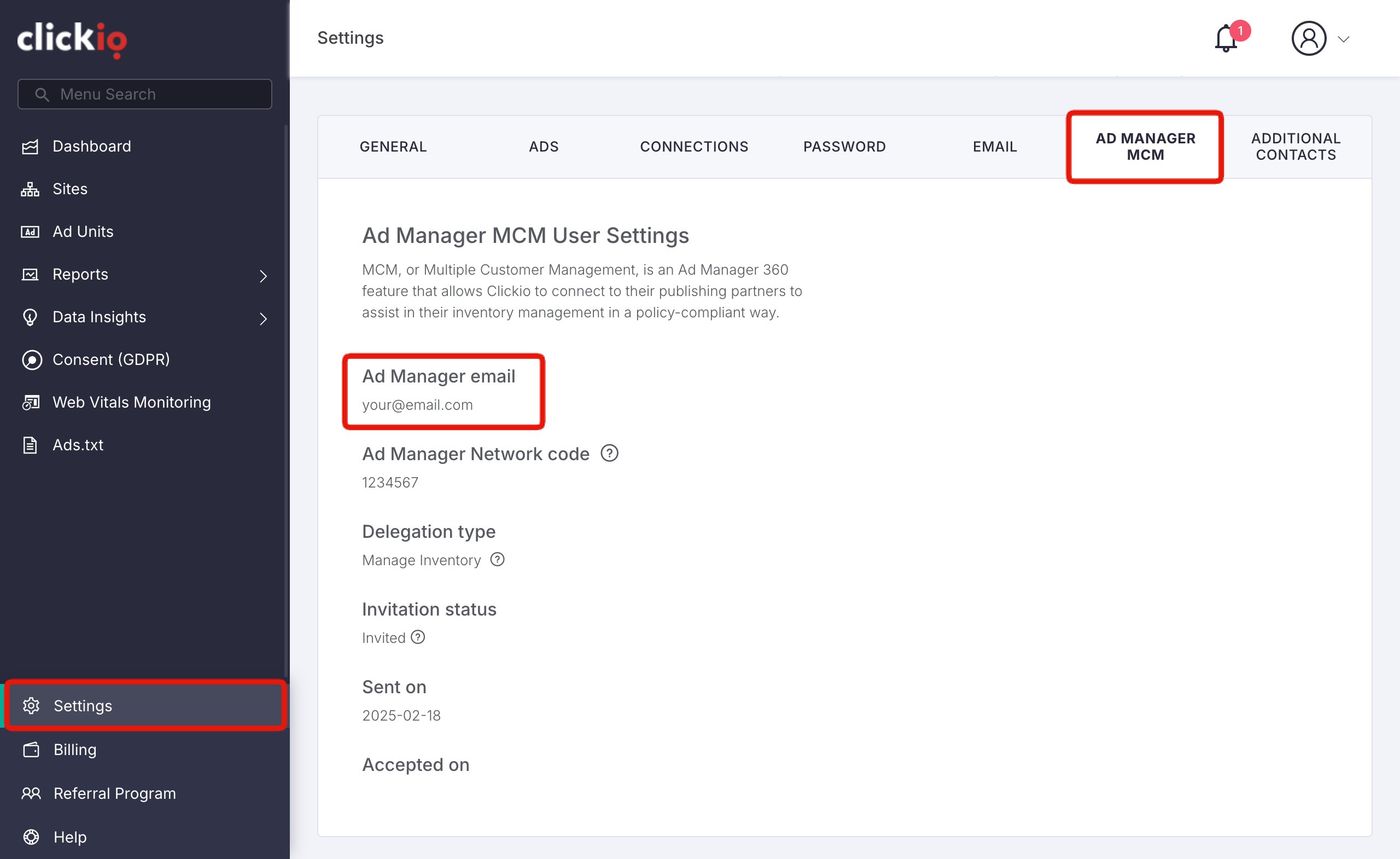The width and height of the screenshot is (1400, 859).
Task: Click the Referral Program people icon
Action: coord(31,793)
